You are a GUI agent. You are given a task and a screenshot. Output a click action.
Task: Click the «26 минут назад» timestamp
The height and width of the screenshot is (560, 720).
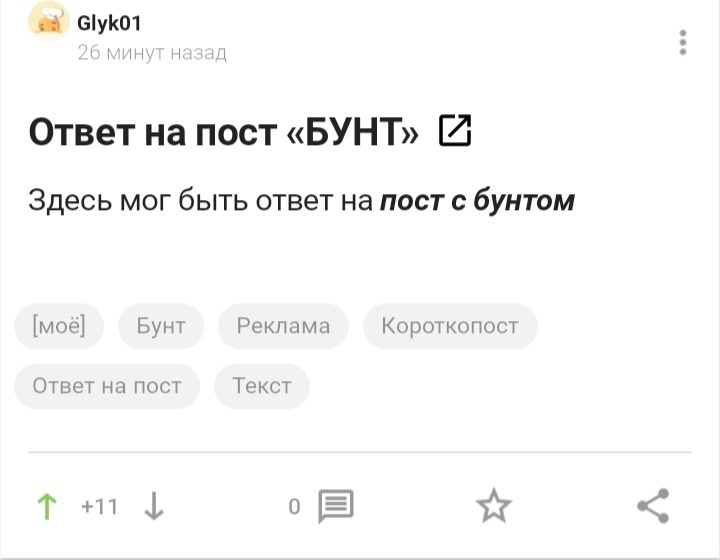[152, 53]
